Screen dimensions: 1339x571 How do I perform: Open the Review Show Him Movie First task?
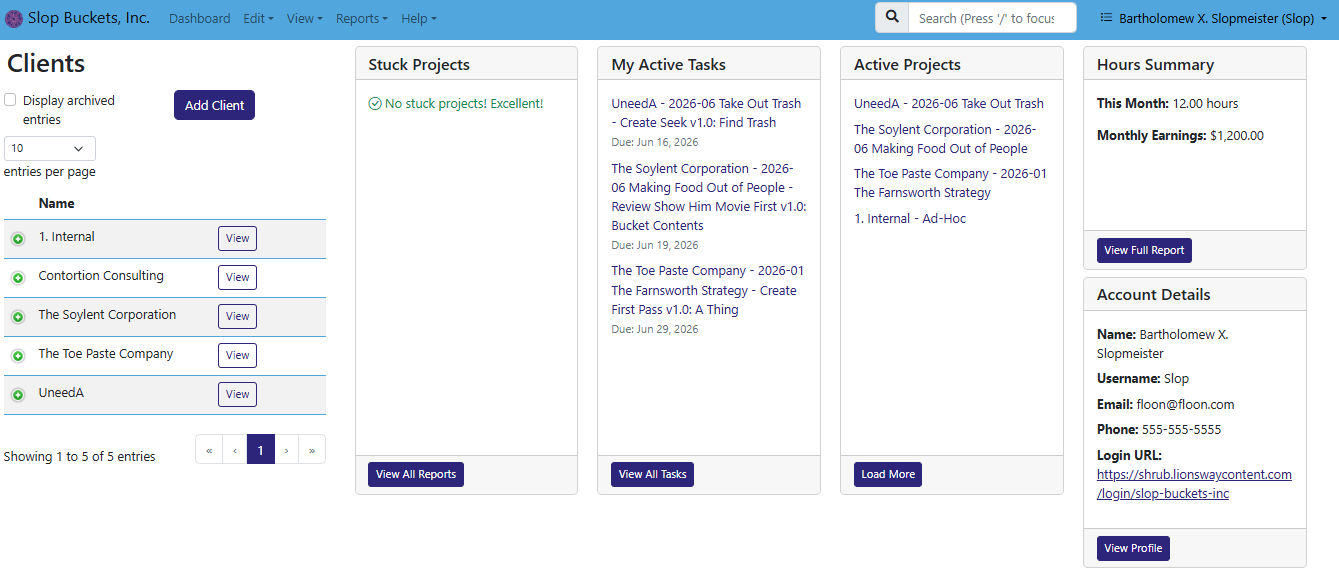pyautogui.click(x=709, y=197)
